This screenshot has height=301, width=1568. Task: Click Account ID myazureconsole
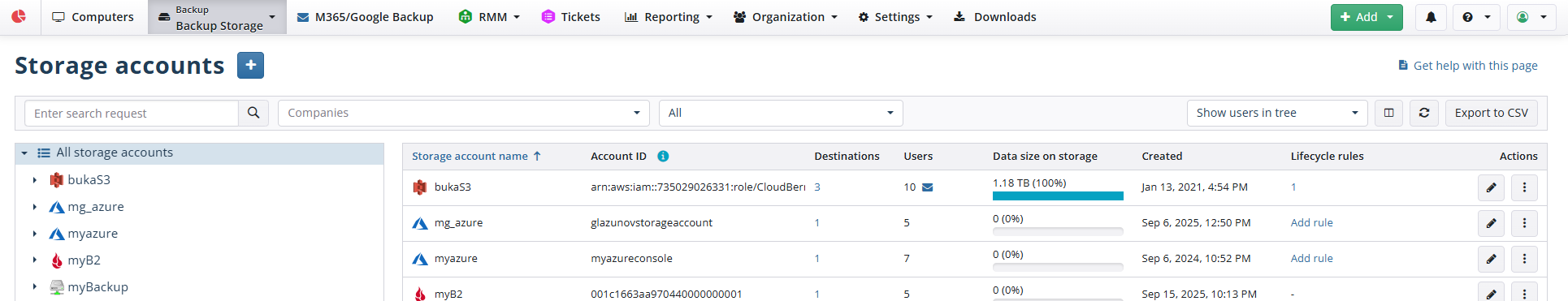point(631,259)
